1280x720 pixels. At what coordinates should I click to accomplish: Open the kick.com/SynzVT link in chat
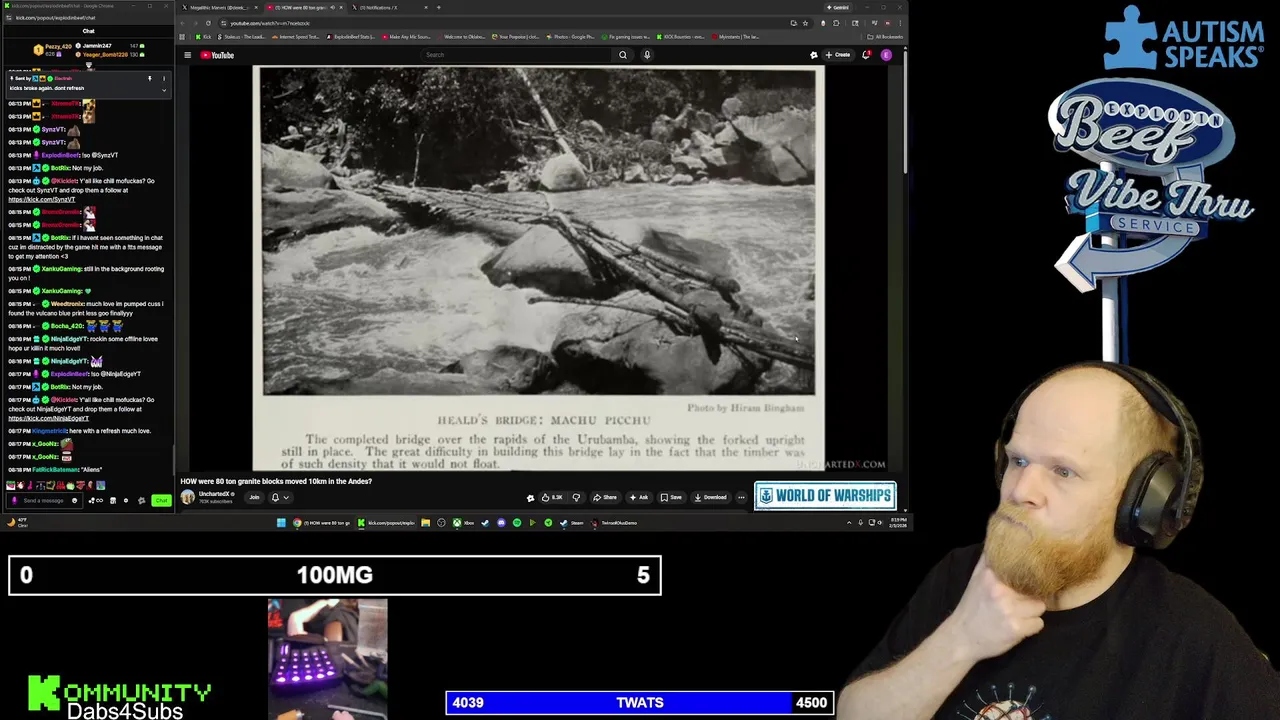point(42,199)
